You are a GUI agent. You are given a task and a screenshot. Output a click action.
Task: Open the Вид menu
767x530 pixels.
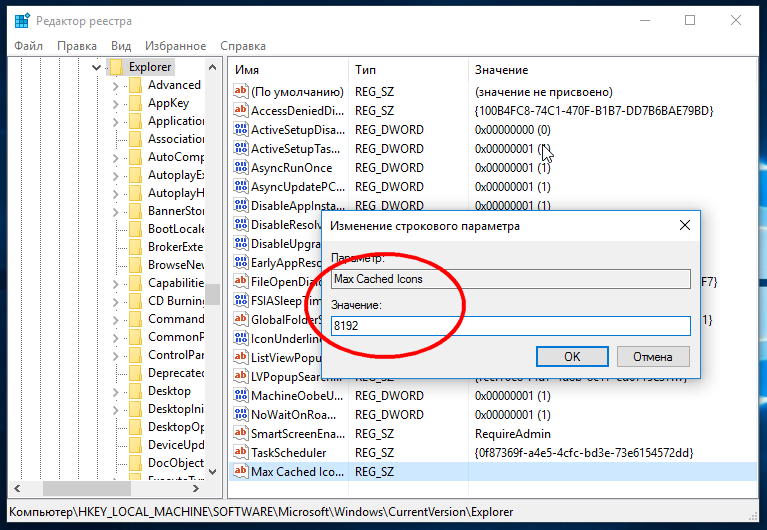[x=121, y=46]
